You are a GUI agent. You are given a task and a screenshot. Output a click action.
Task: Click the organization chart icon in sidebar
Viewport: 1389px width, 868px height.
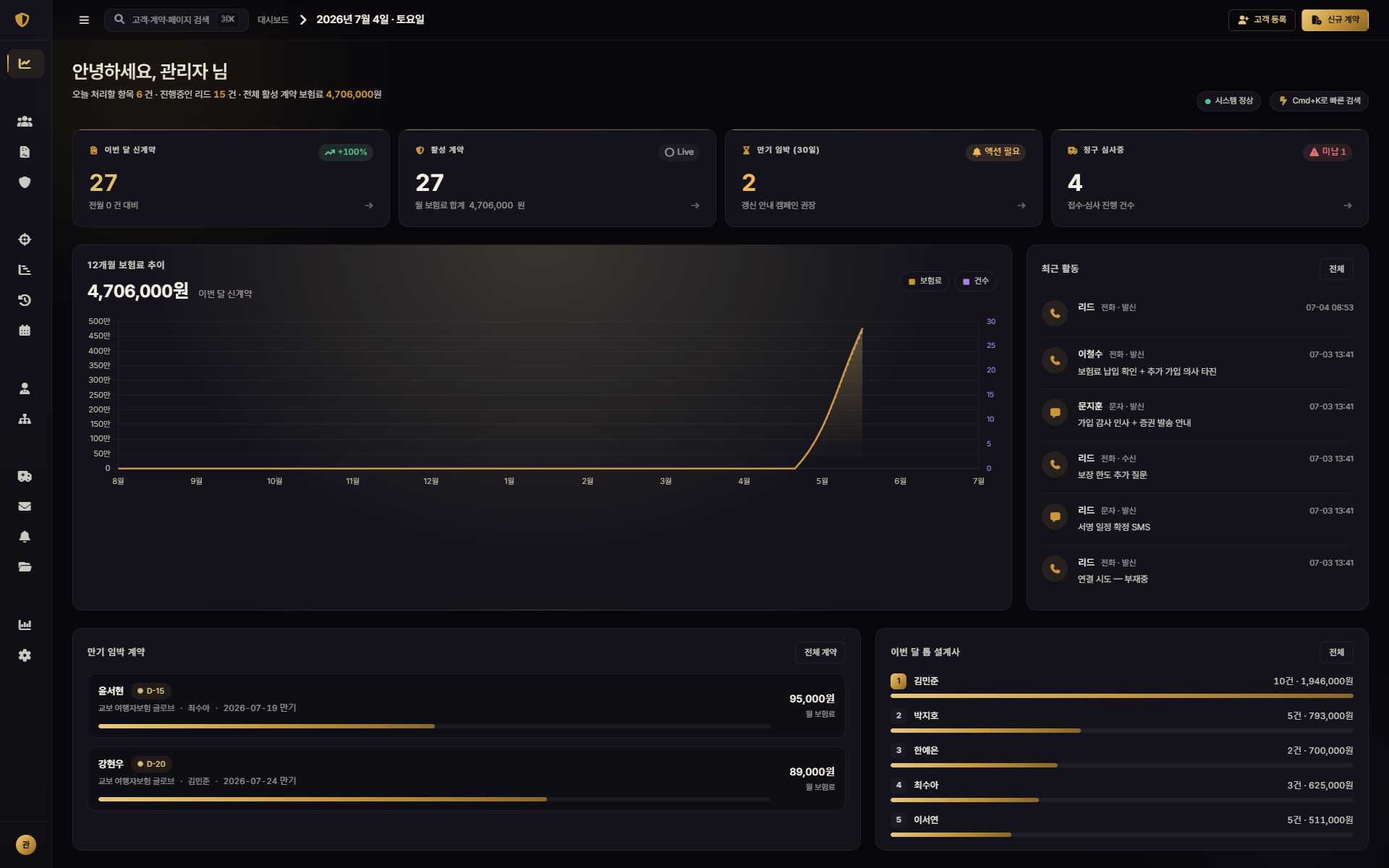tap(25, 419)
